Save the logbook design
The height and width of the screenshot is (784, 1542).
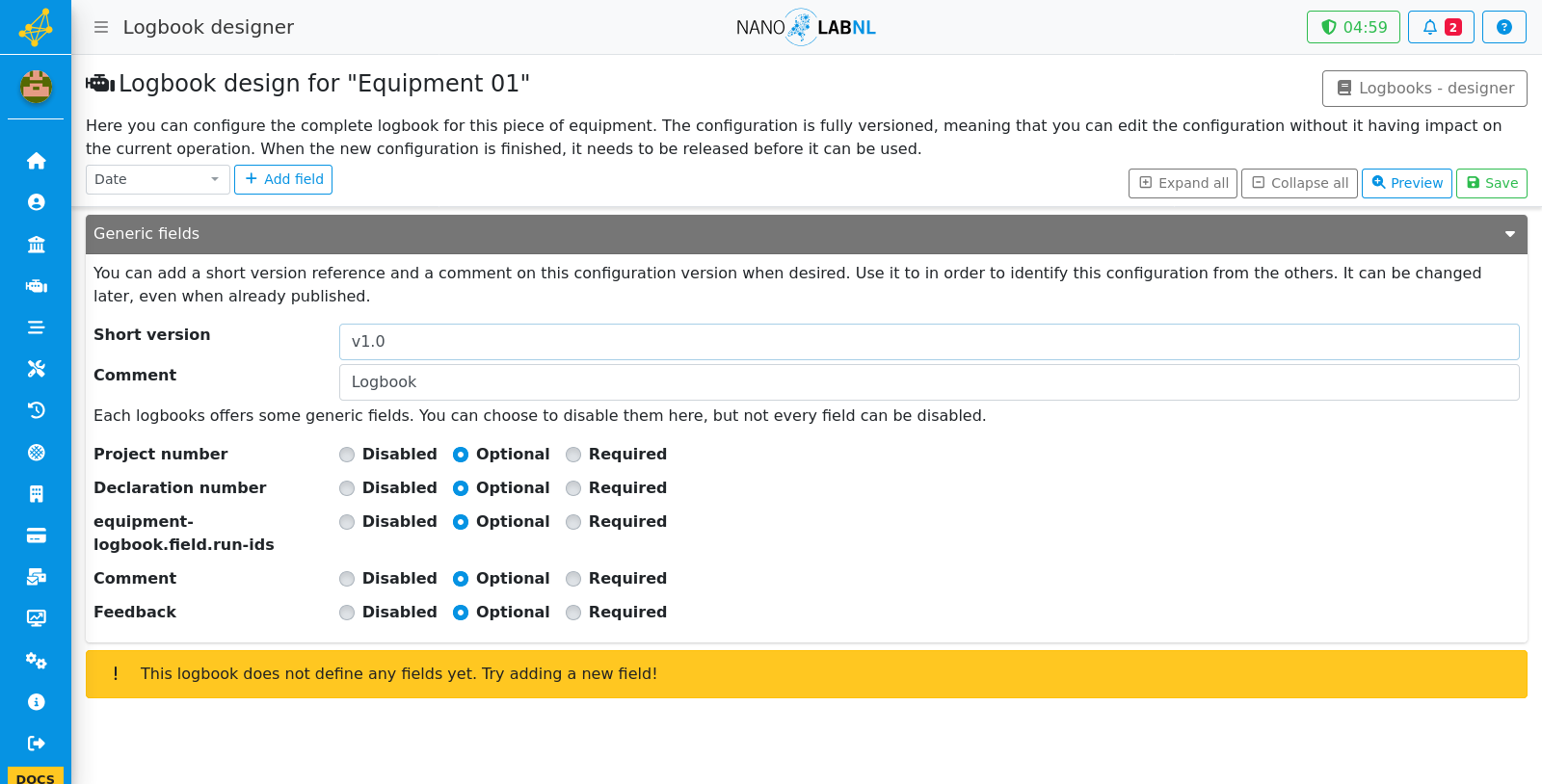(1491, 183)
